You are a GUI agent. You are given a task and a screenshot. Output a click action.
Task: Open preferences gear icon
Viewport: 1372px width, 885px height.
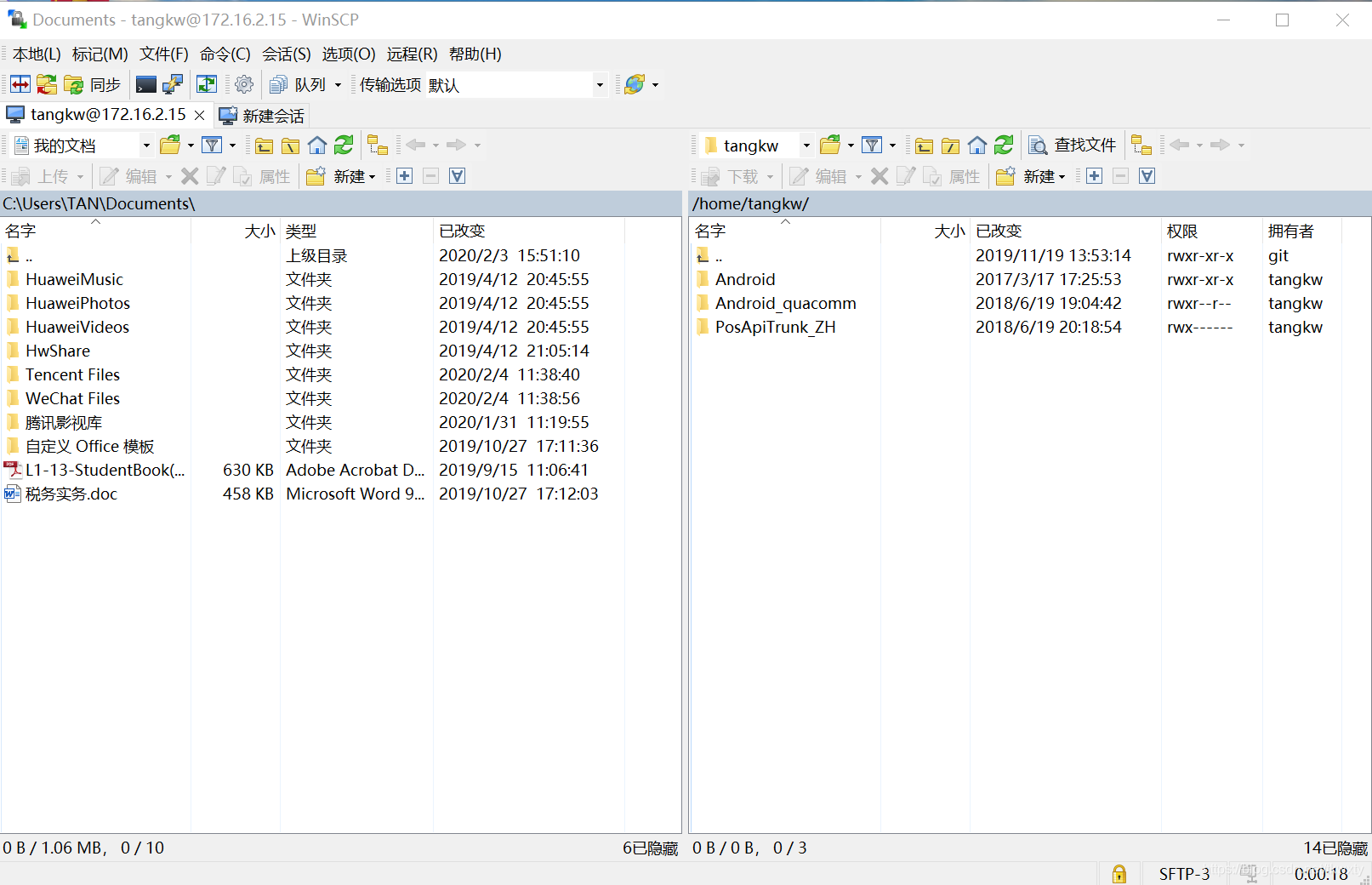(x=244, y=84)
